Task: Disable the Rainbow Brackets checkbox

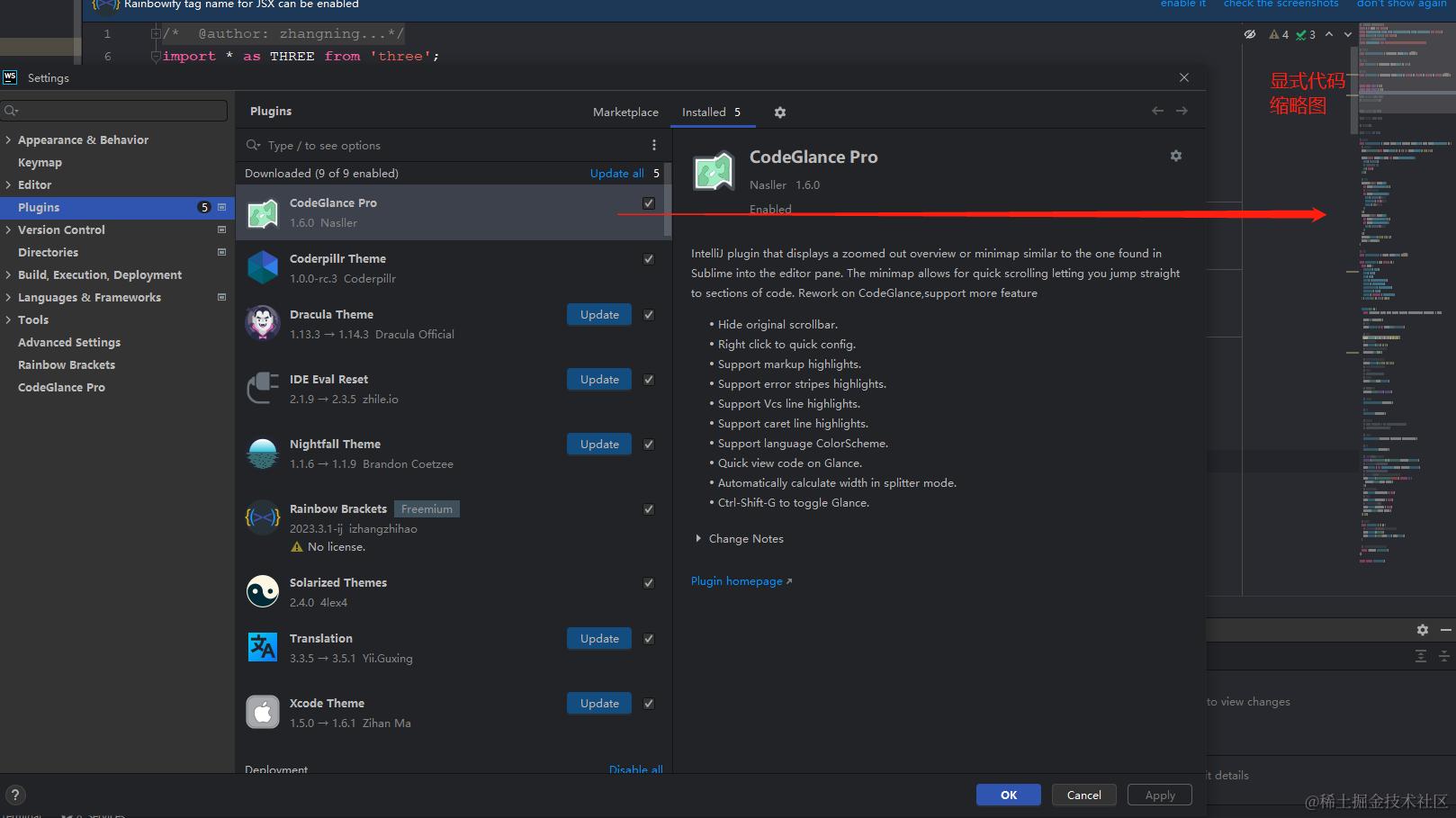Action: [x=649, y=509]
